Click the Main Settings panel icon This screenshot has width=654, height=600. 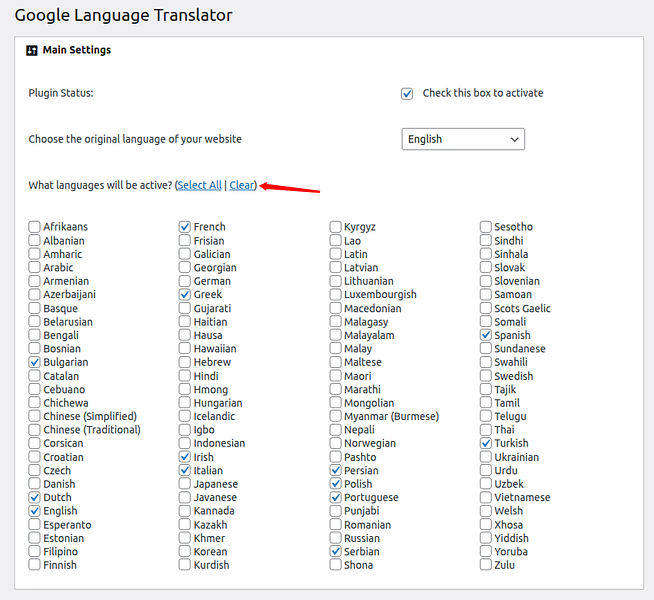(x=32, y=50)
